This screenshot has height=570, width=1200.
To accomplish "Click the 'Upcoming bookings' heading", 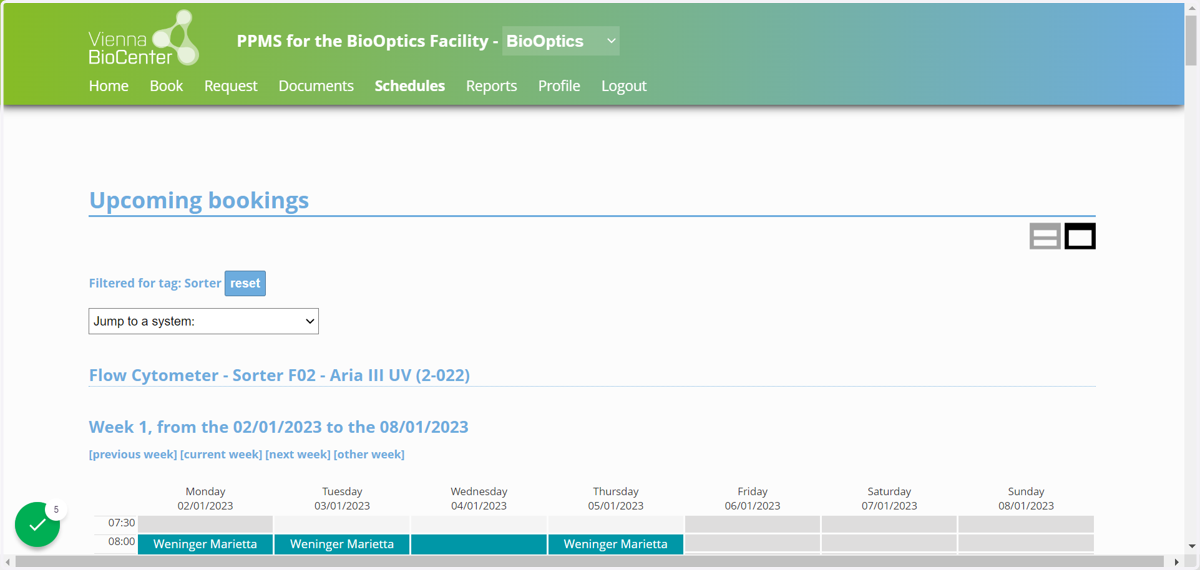I will pos(199,200).
